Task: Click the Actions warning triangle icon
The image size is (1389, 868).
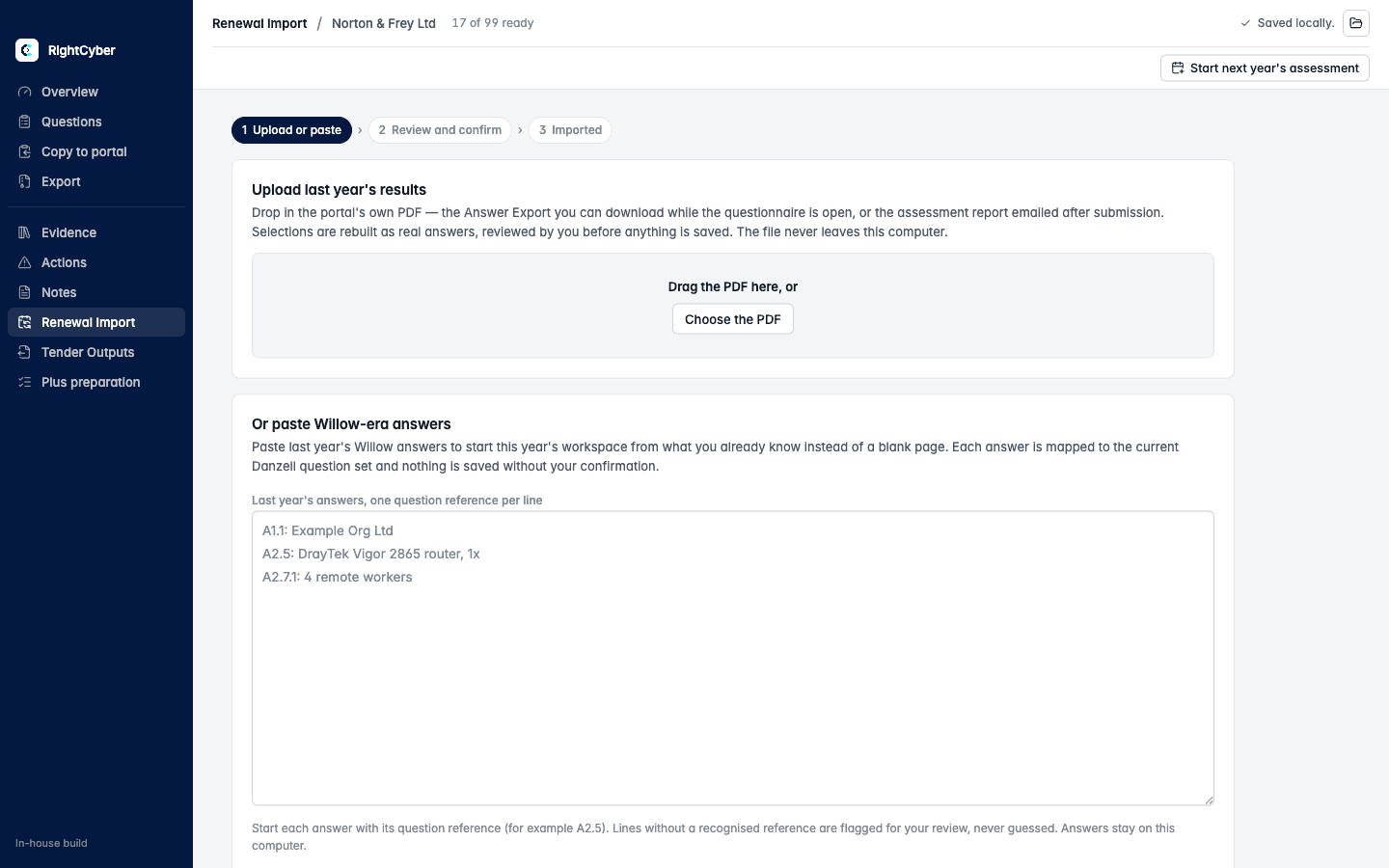Action: [25, 262]
